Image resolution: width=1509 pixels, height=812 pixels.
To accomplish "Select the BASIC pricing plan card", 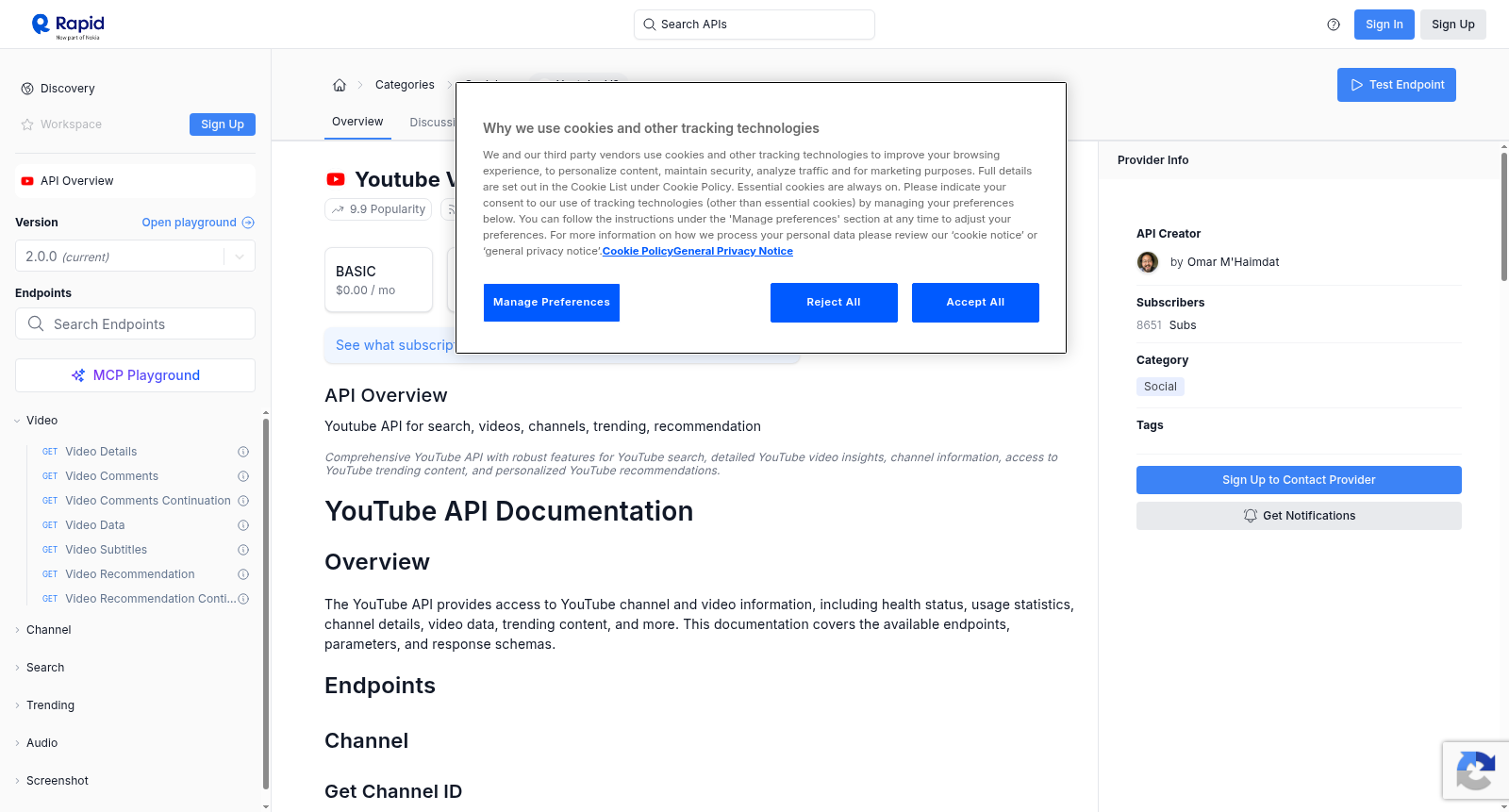I will pyautogui.click(x=378, y=280).
